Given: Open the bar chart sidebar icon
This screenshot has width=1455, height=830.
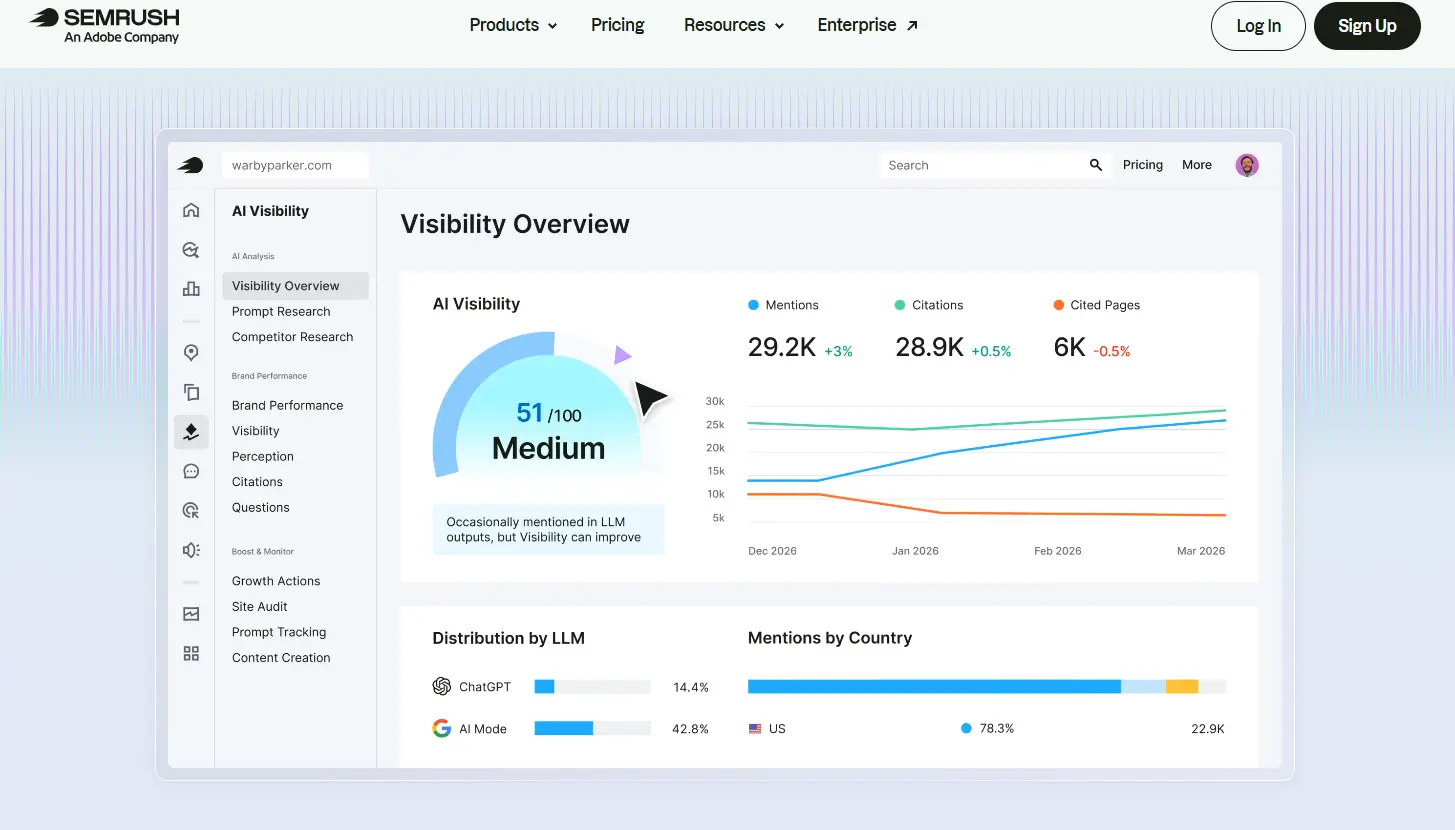Looking at the screenshot, I should 191,289.
